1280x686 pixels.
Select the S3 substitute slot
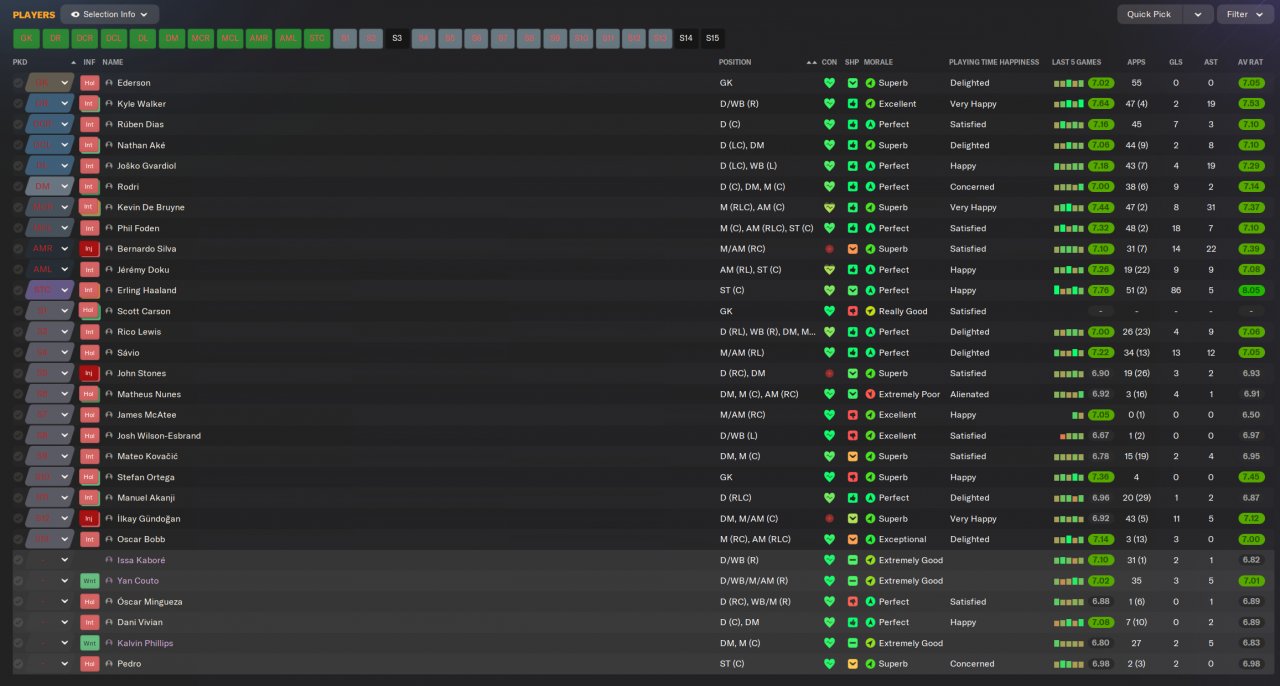pyautogui.click(x=397, y=39)
